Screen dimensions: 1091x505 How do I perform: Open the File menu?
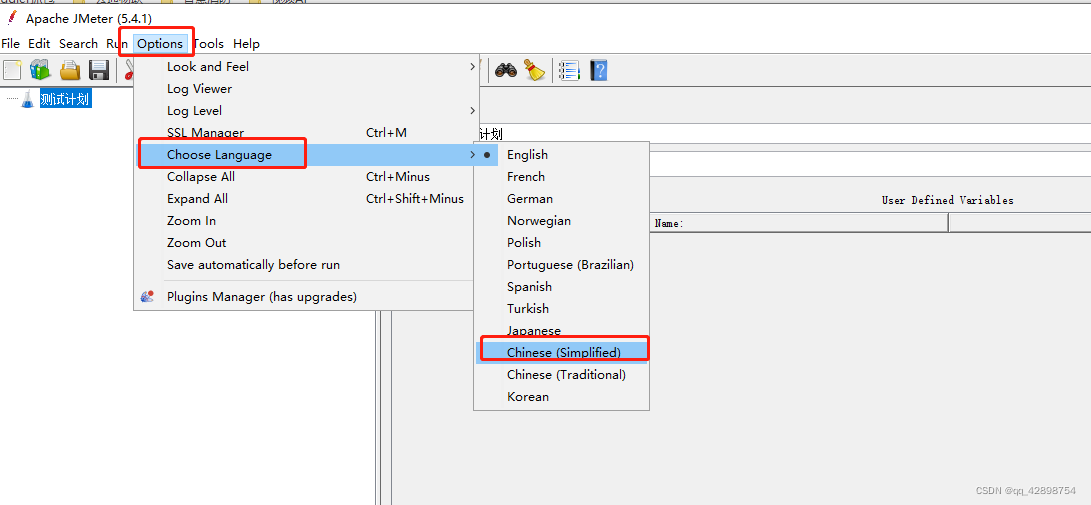tap(10, 44)
